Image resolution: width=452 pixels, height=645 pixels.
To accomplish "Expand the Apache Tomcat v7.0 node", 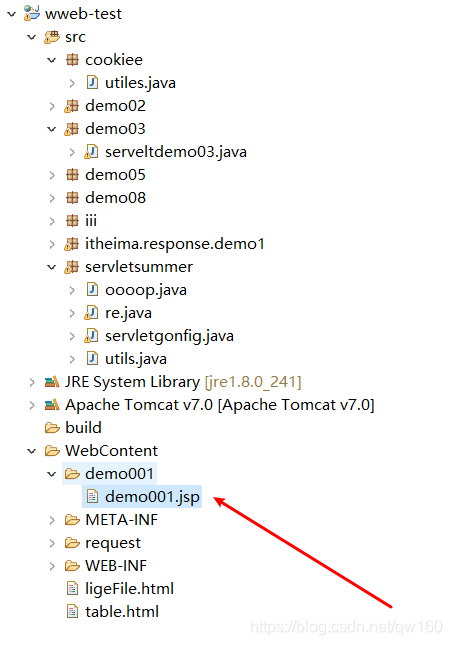I will pyautogui.click(x=32, y=406).
